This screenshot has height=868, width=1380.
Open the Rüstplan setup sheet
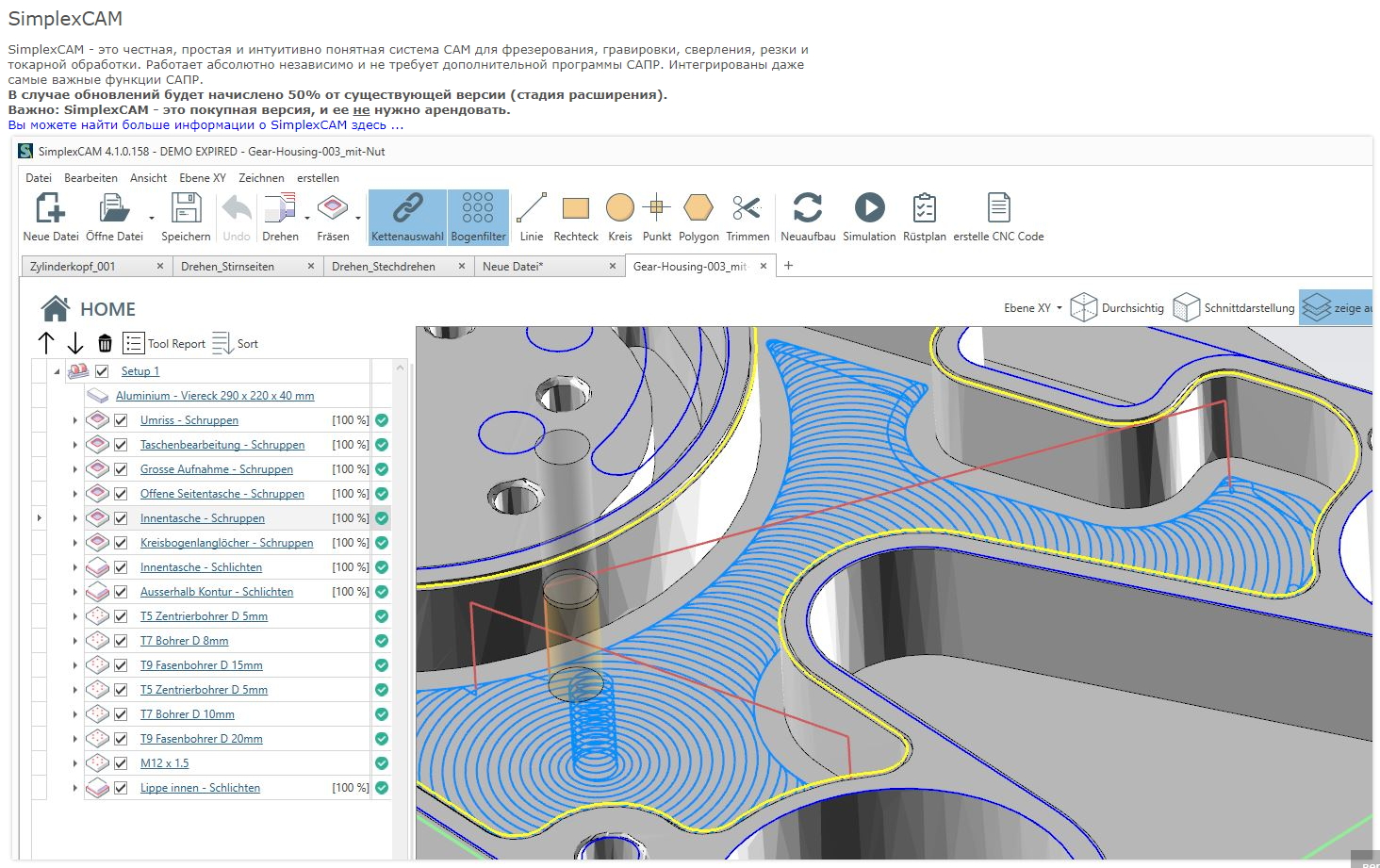pyautogui.click(x=925, y=217)
